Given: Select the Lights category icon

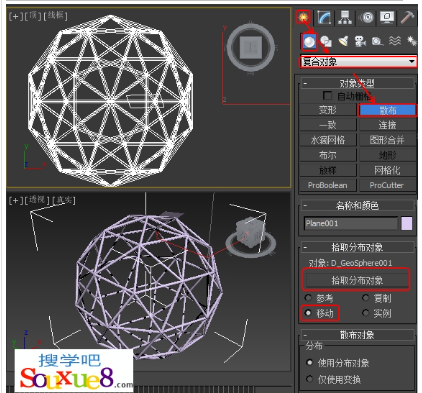Looking at the screenshot, I should [343, 41].
